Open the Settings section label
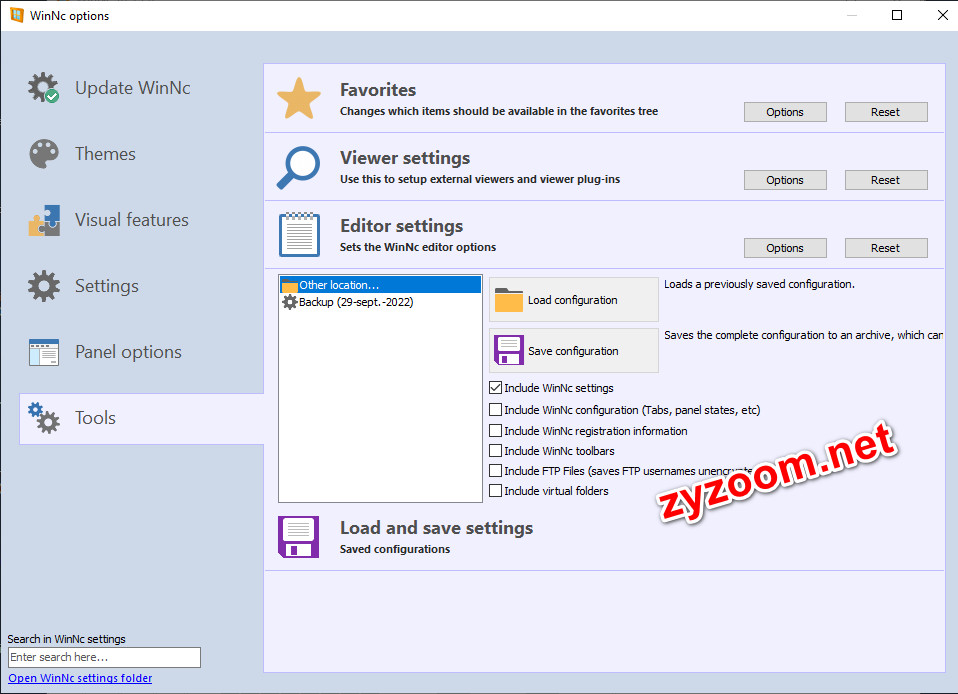Screen dimensions: 958x694 pyautogui.click(x=107, y=286)
